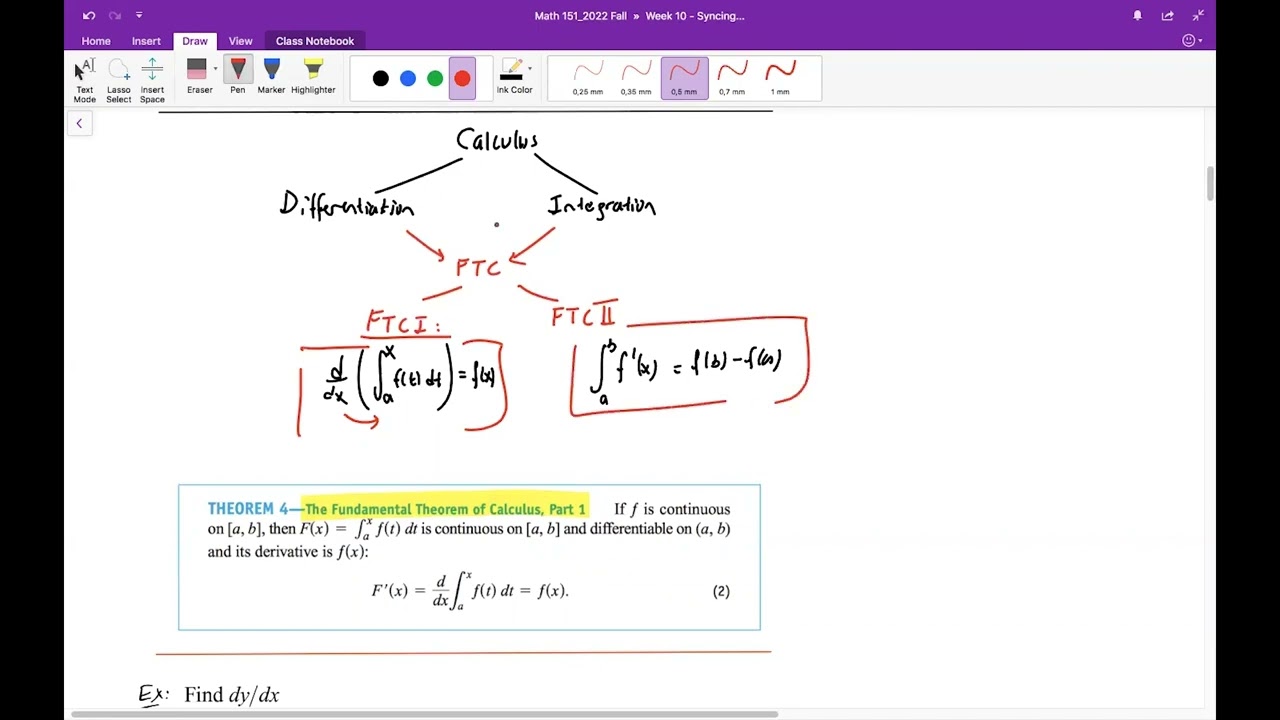The height and width of the screenshot is (720, 1280).
Task: Choose the blue ink color
Action: (x=408, y=78)
